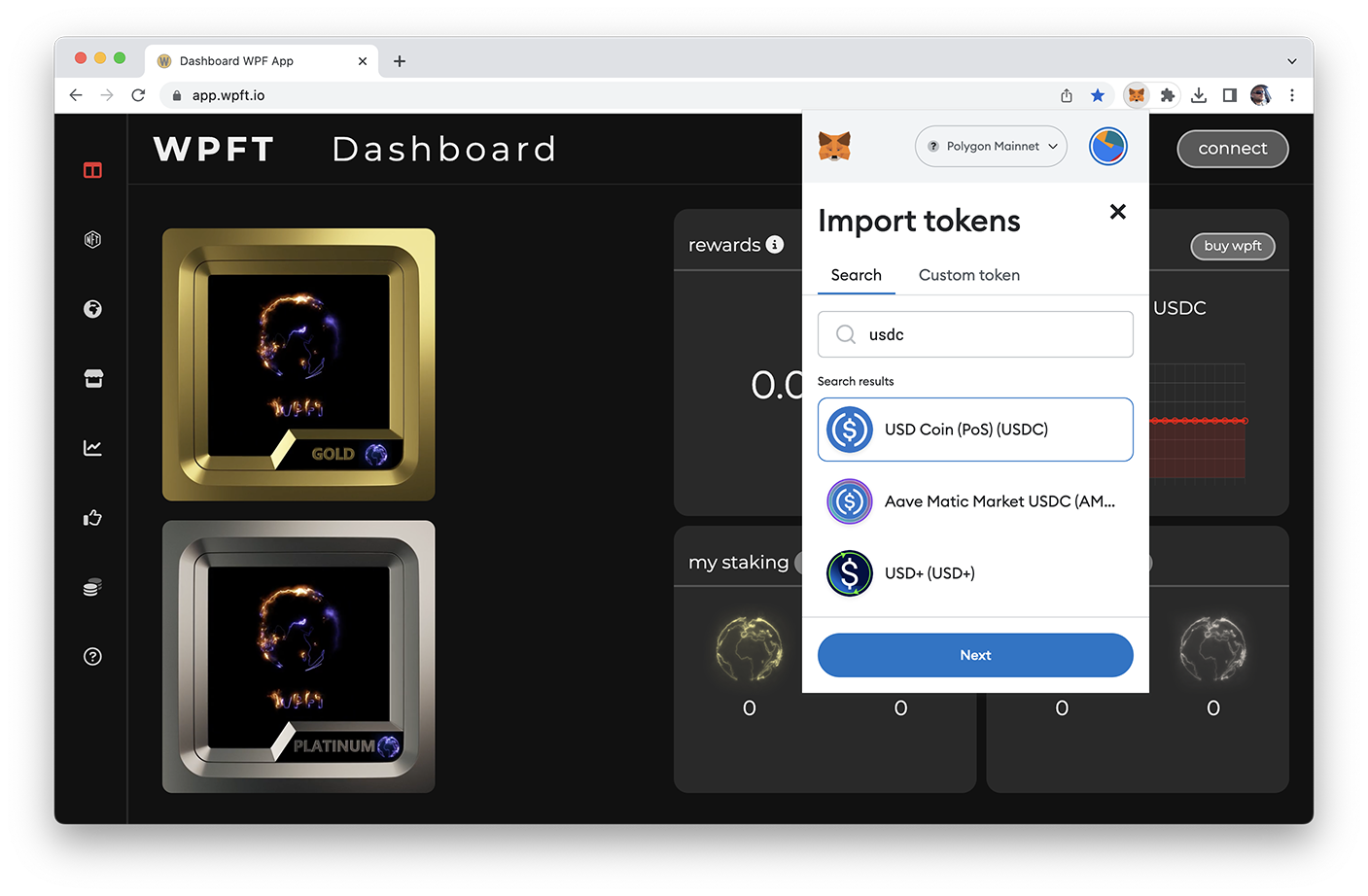
Task: Open the coins stack icon in the sidebar
Action: (x=92, y=587)
